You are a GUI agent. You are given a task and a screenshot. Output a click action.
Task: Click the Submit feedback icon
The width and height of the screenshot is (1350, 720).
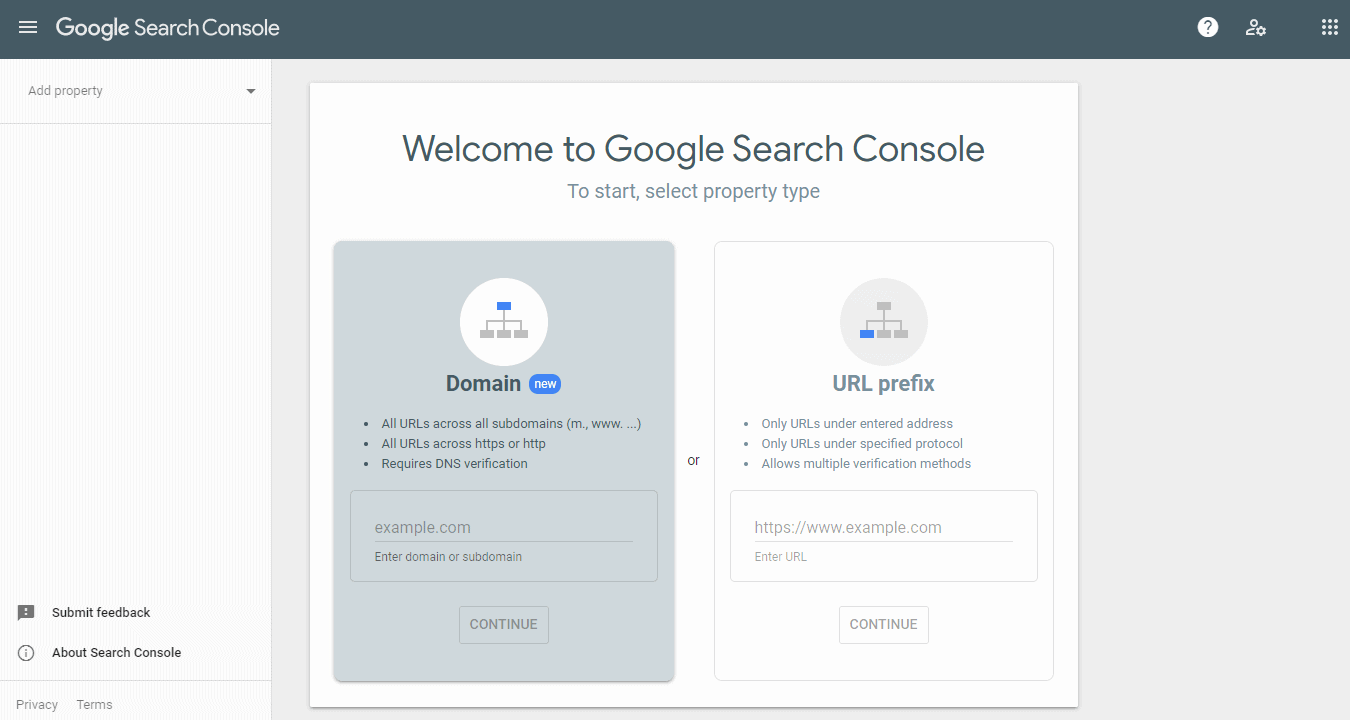(26, 613)
